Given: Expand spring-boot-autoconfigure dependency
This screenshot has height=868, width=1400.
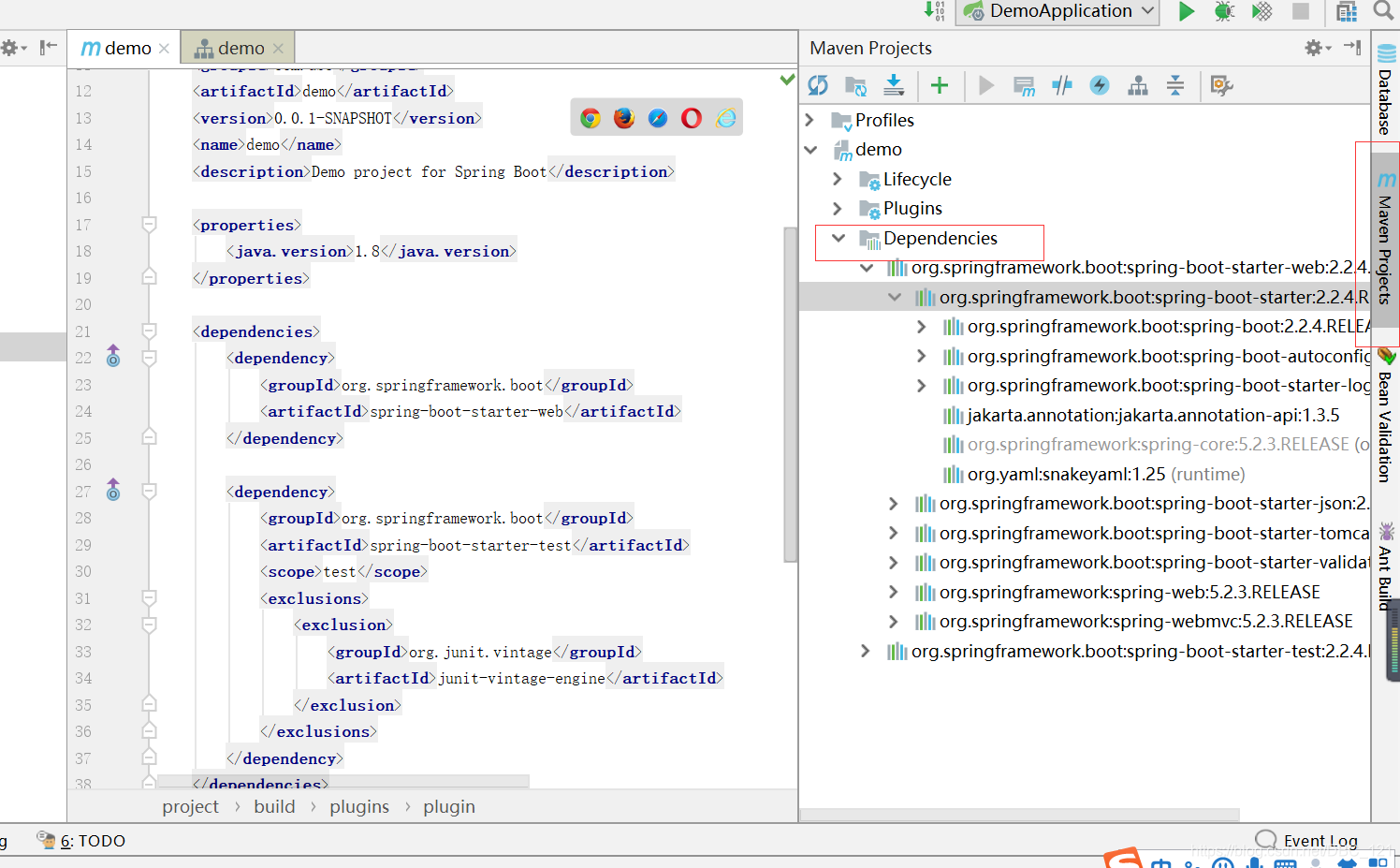Looking at the screenshot, I should coord(922,356).
